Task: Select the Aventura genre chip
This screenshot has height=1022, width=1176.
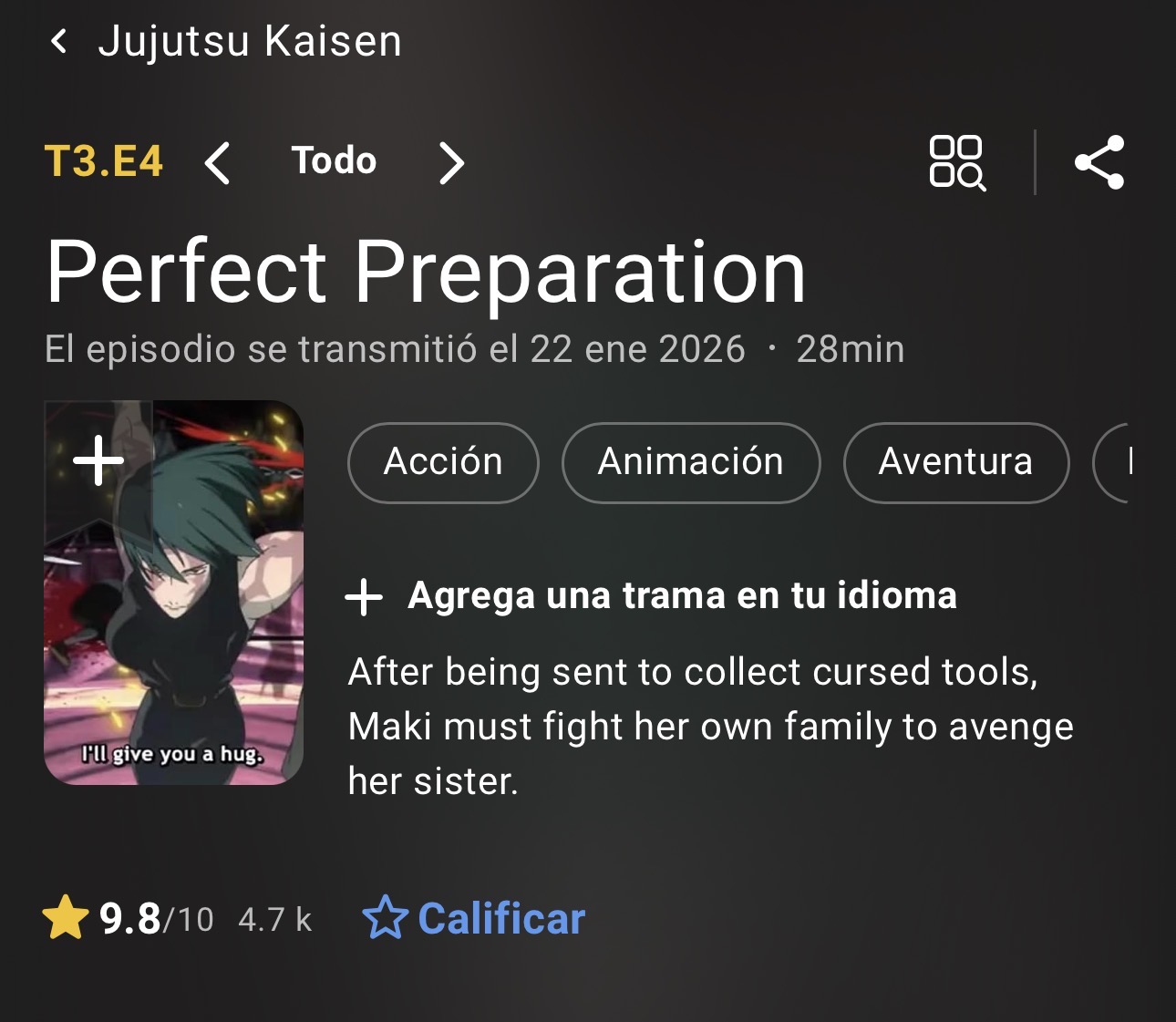Action: coord(955,462)
